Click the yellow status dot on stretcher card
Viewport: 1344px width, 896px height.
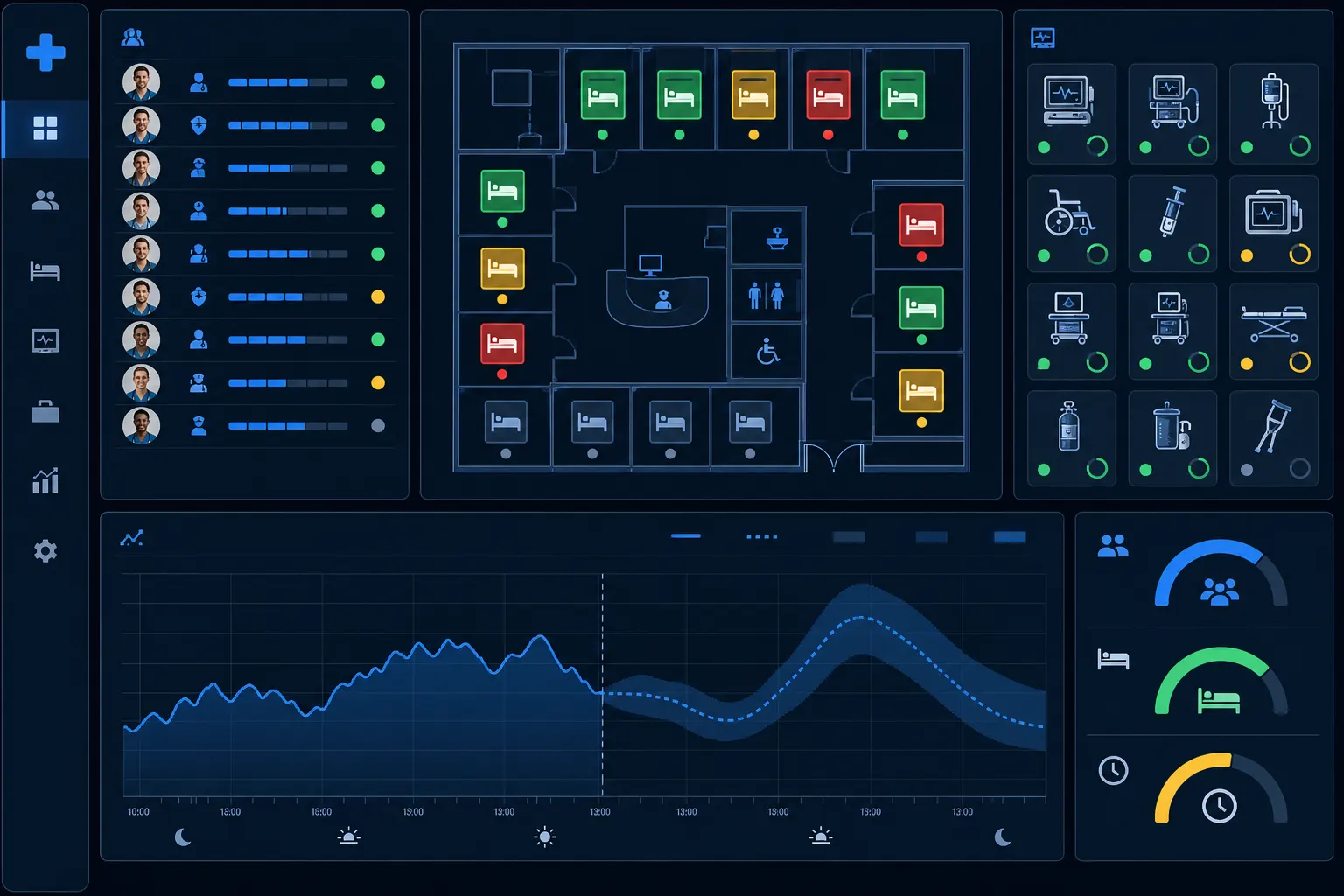tap(1247, 363)
